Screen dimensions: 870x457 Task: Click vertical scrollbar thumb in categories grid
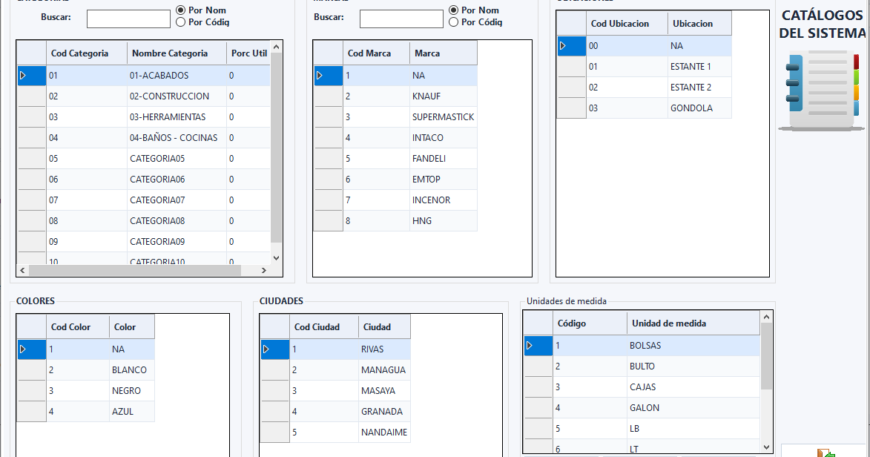(x=276, y=148)
